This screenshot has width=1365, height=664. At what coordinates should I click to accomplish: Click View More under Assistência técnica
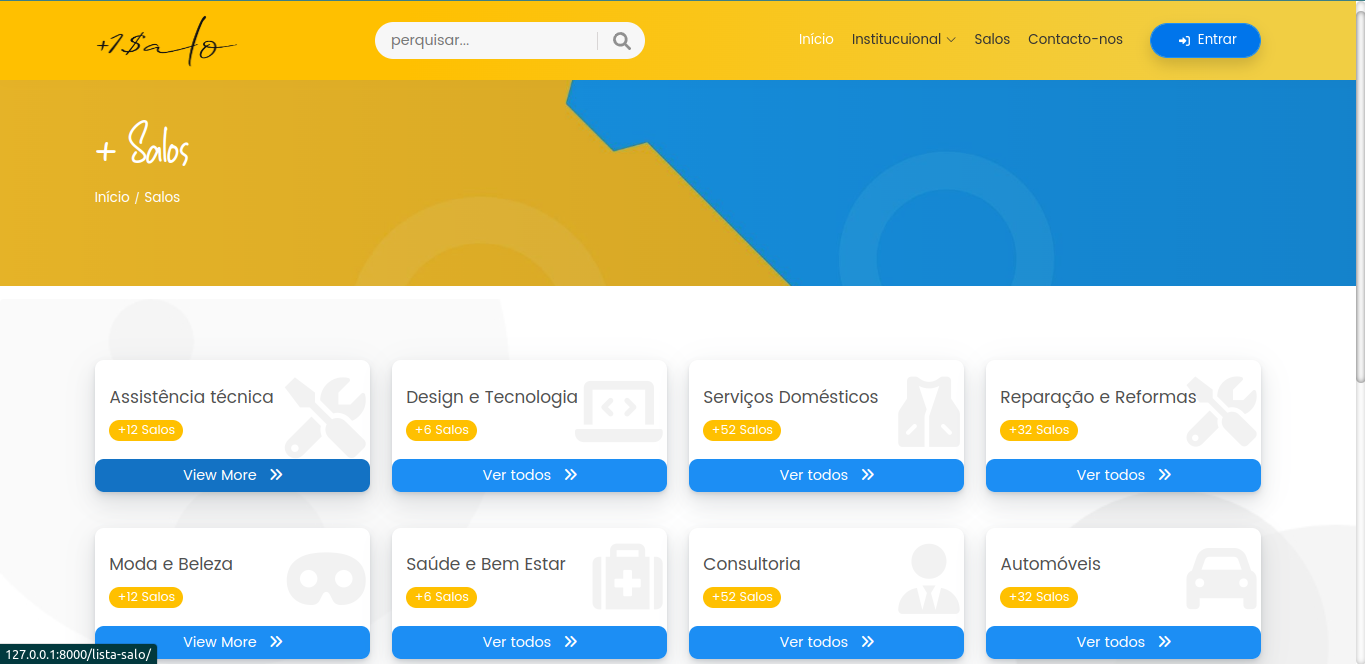(232, 475)
